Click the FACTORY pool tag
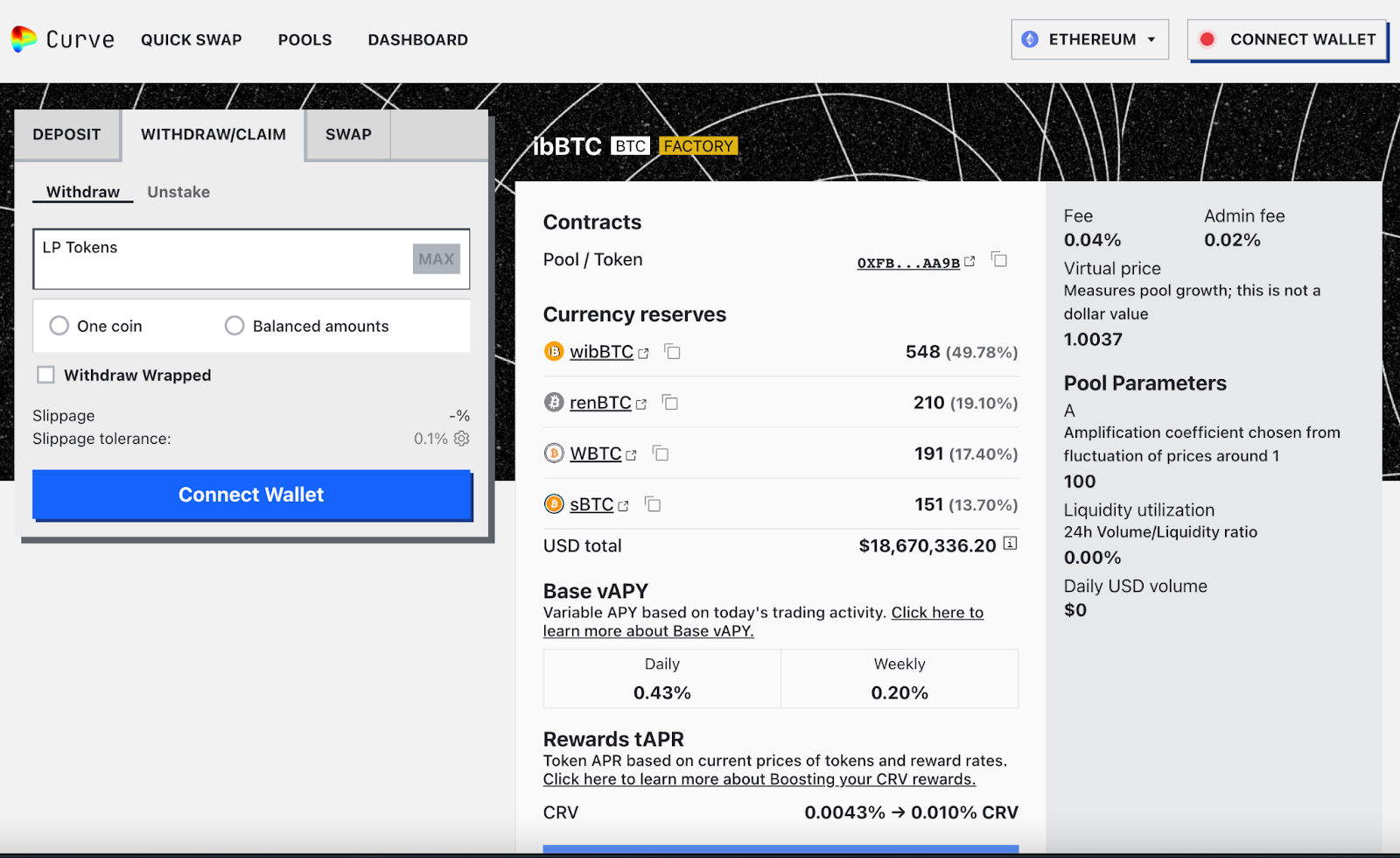1400x858 pixels. (698, 146)
